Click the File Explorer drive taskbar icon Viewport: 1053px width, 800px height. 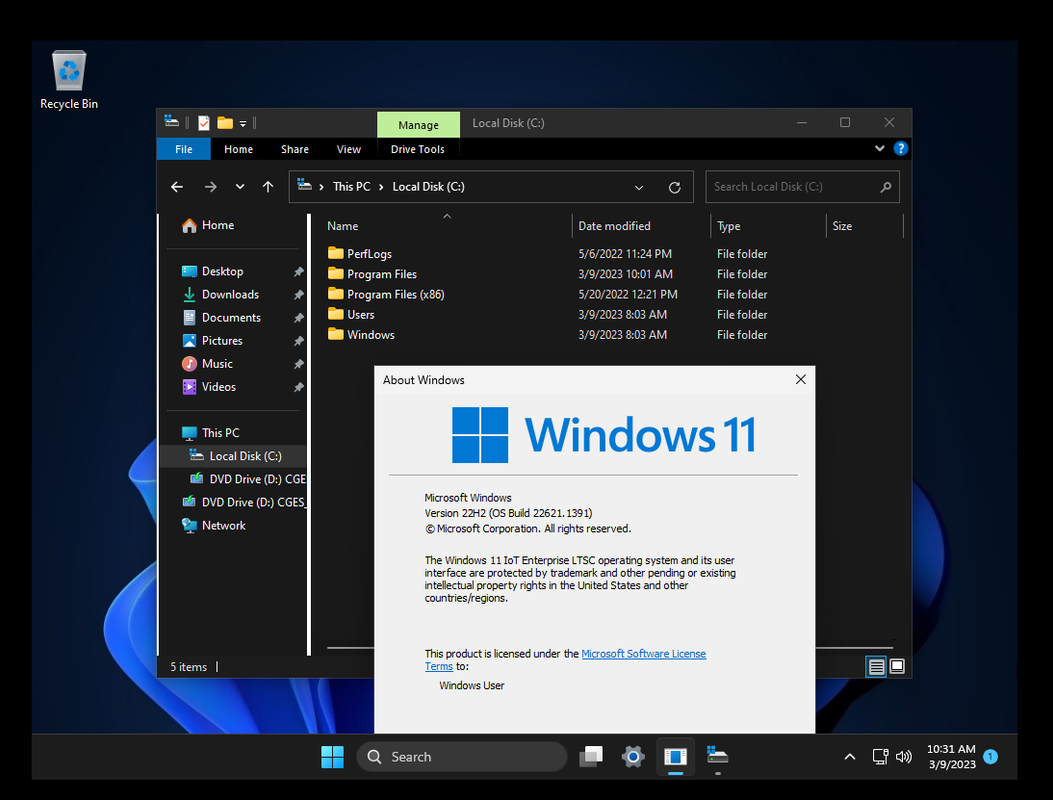pos(717,757)
